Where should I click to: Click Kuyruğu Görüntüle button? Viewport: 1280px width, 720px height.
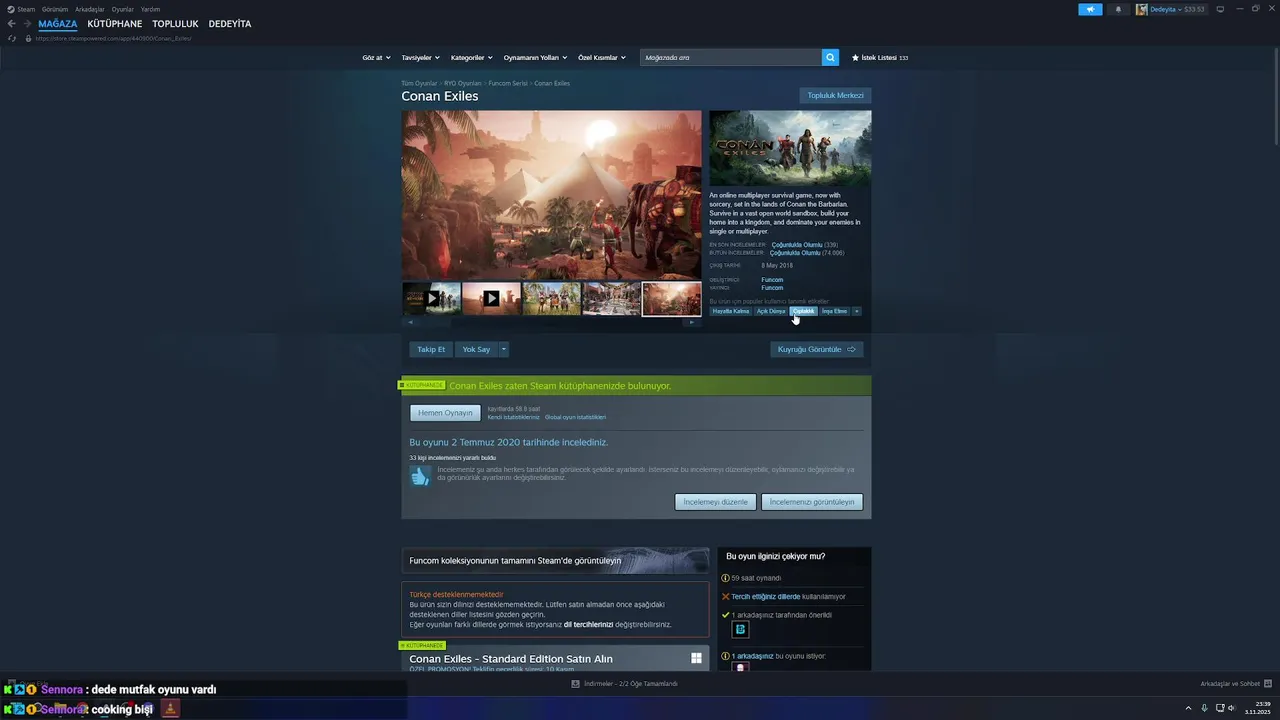tap(816, 349)
